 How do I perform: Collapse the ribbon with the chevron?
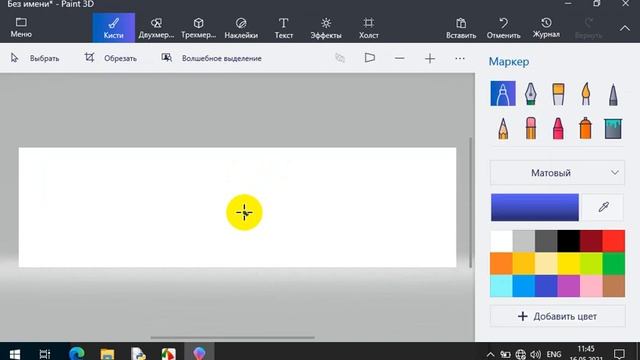click(x=624, y=28)
